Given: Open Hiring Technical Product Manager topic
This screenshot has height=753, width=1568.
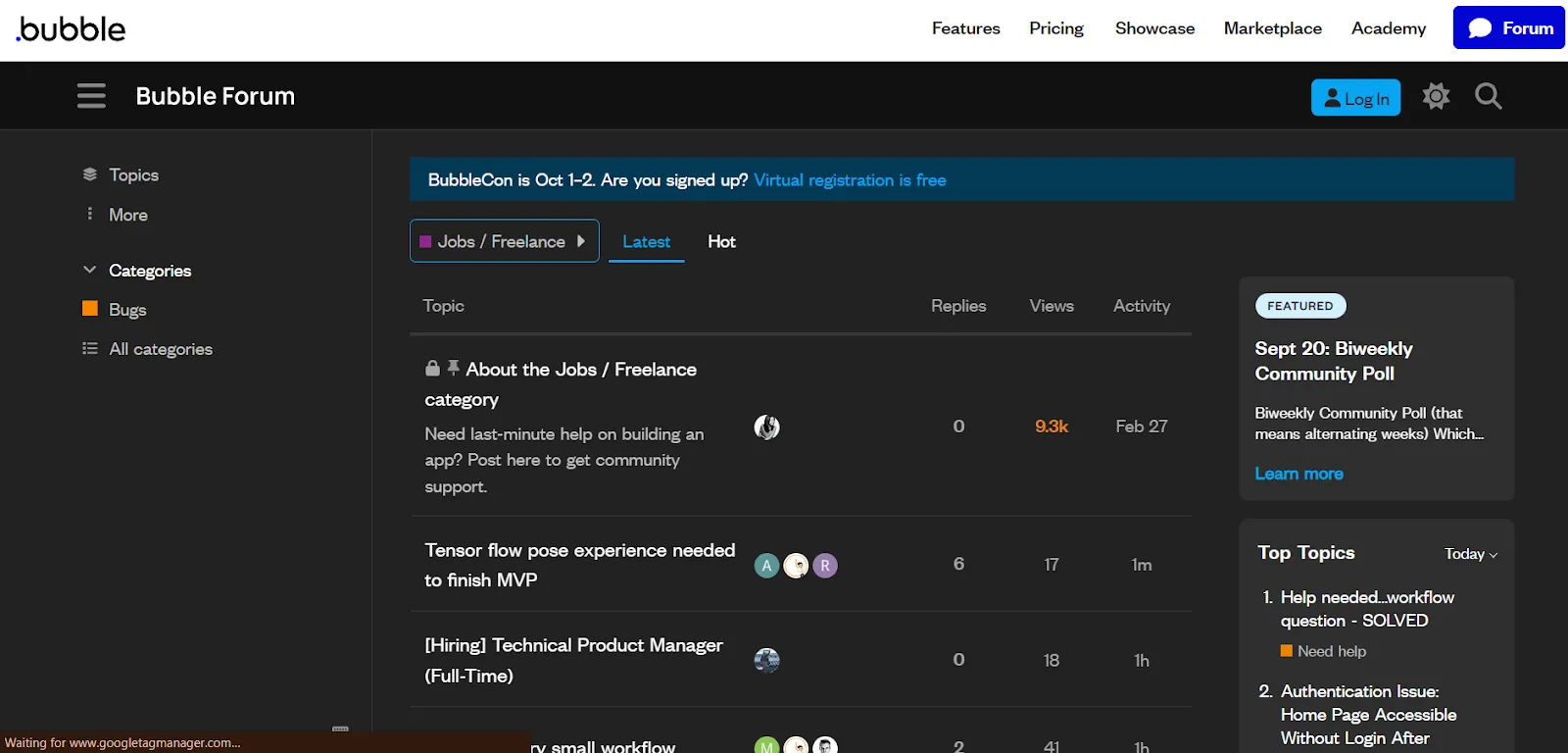Looking at the screenshot, I should click(x=573, y=660).
